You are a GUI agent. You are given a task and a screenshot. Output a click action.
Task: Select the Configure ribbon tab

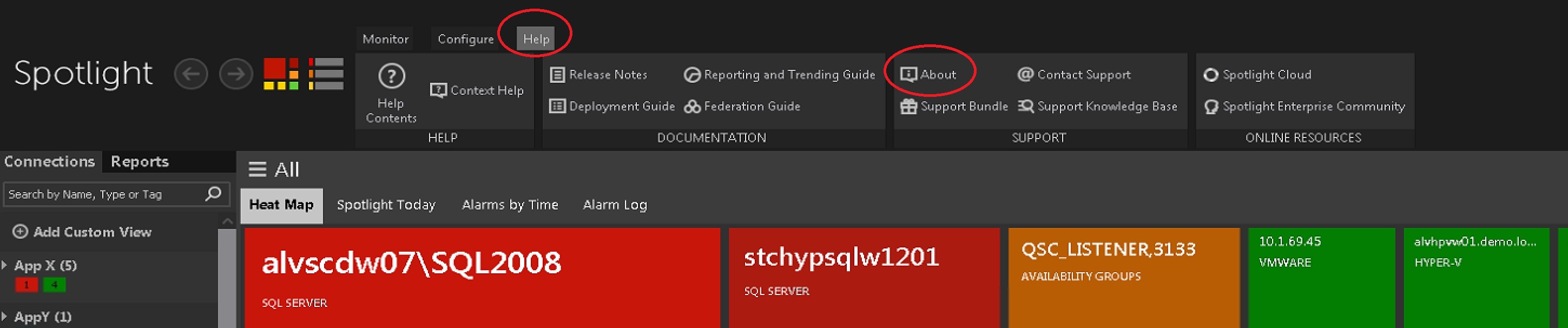tap(465, 40)
